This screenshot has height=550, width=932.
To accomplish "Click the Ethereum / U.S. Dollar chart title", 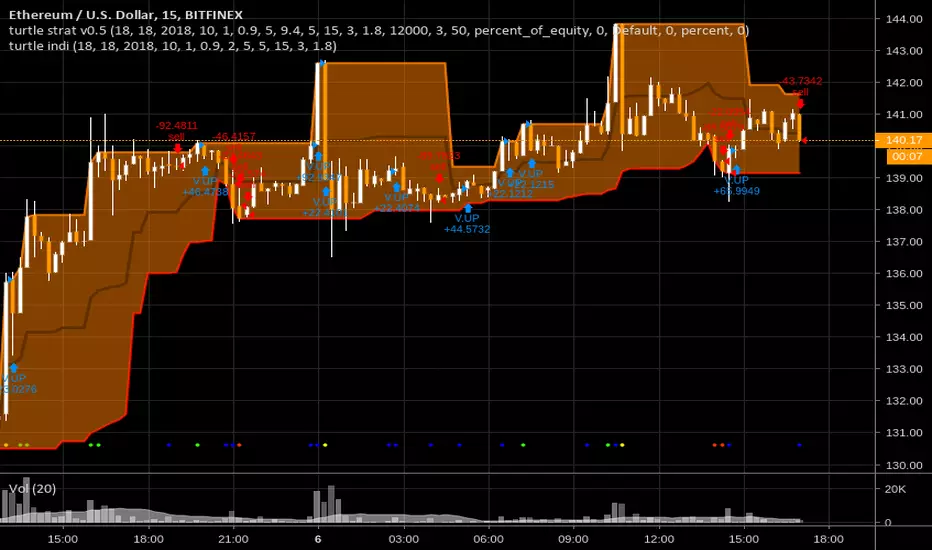I will tap(125, 15).
